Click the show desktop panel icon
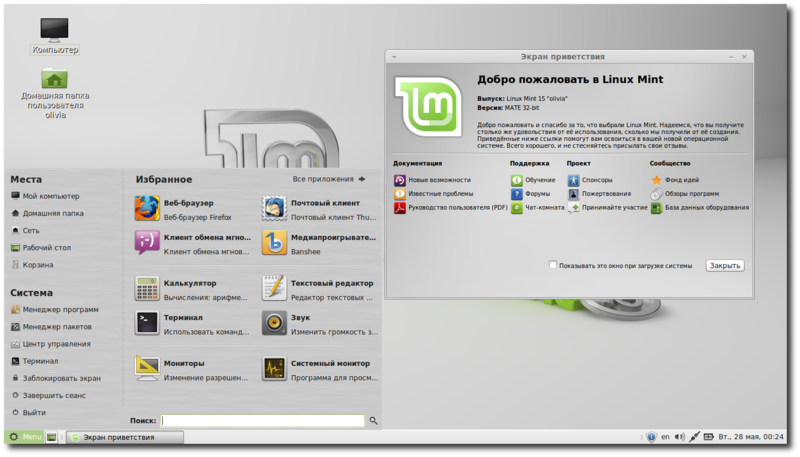Image resolution: width=800 pixels, height=457 pixels. tap(52, 438)
